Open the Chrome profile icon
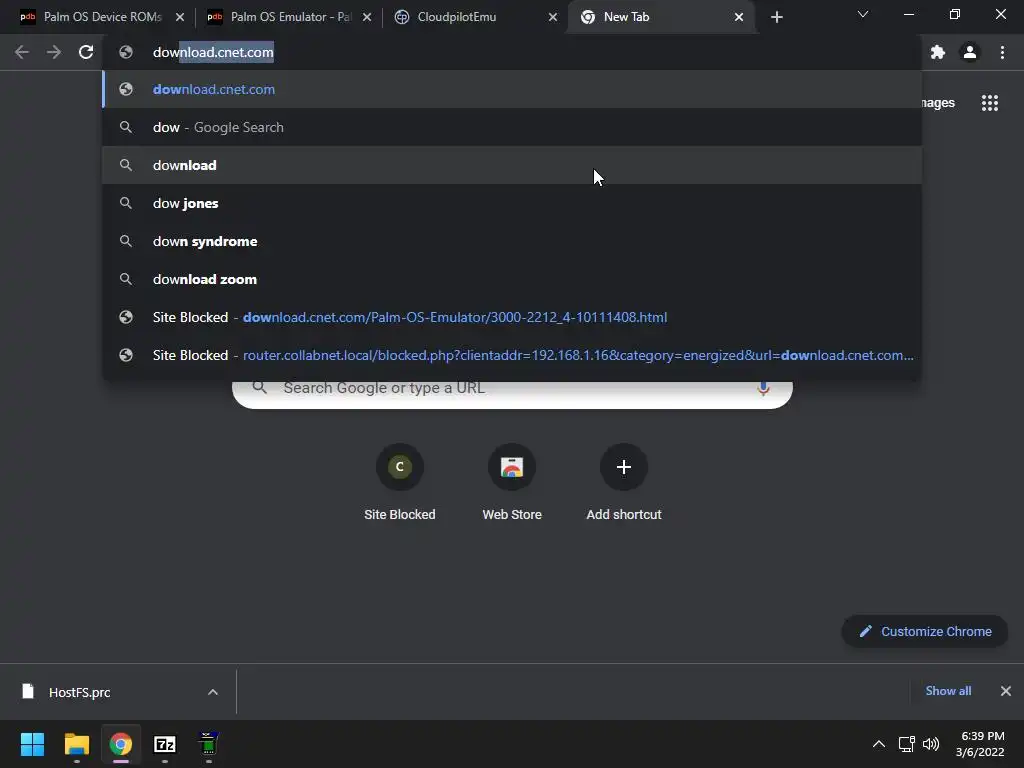1024x768 pixels. coord(970,52)
